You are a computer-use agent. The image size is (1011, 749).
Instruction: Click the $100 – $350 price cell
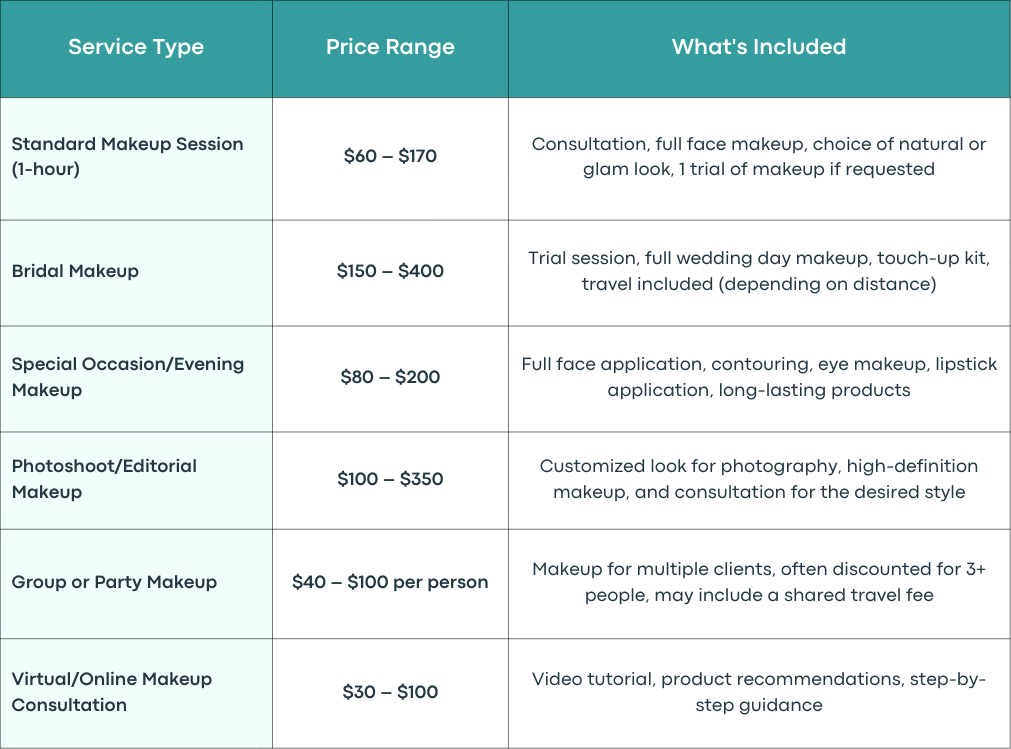390,480
